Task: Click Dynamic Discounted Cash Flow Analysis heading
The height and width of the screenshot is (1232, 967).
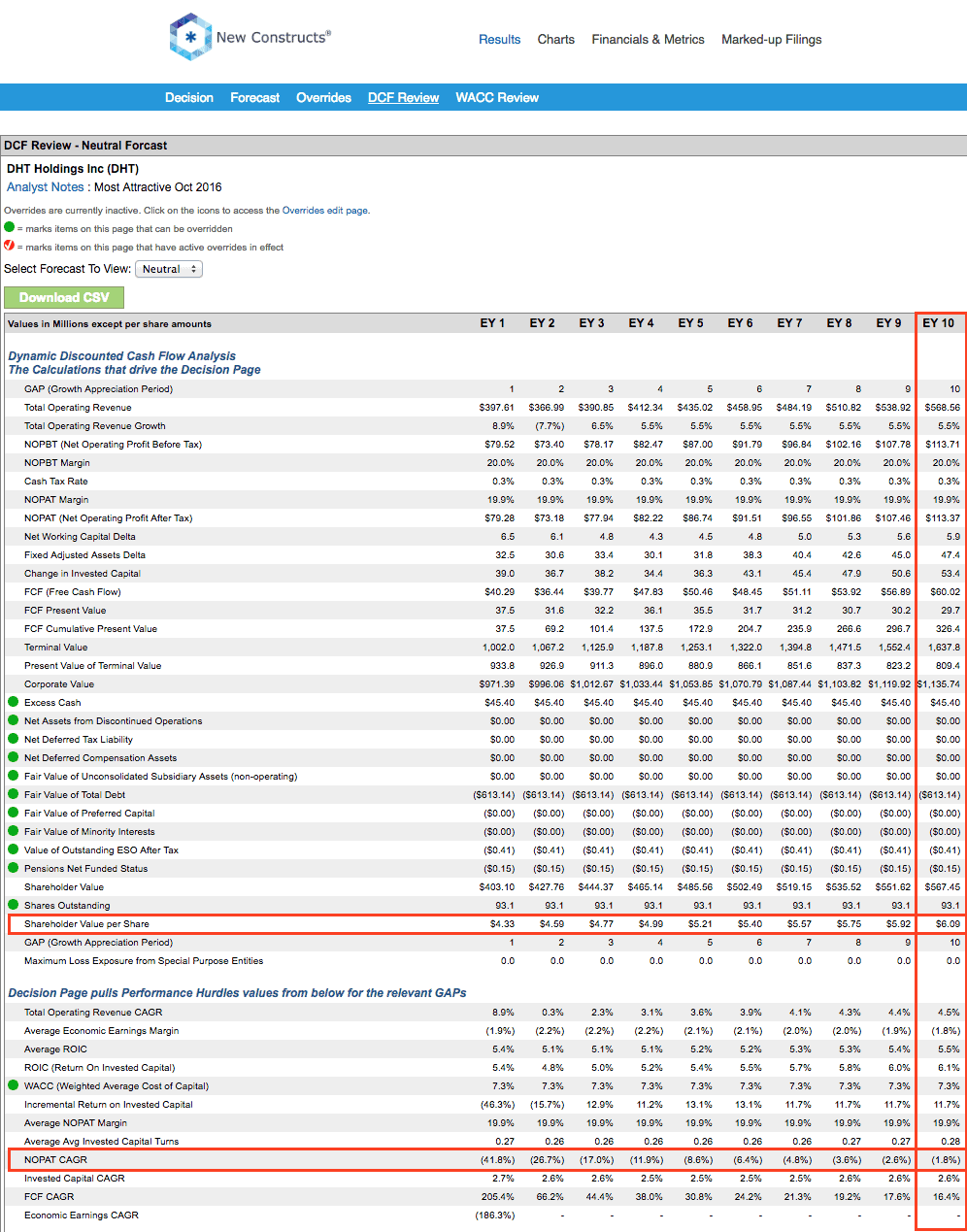Action: coord(122,356)
